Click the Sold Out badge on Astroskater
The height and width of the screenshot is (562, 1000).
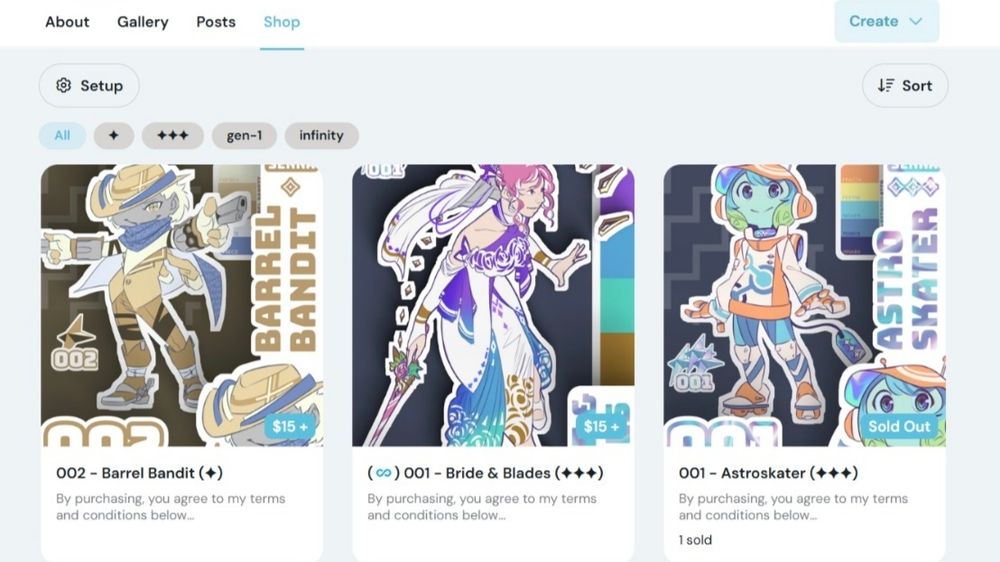899,426
